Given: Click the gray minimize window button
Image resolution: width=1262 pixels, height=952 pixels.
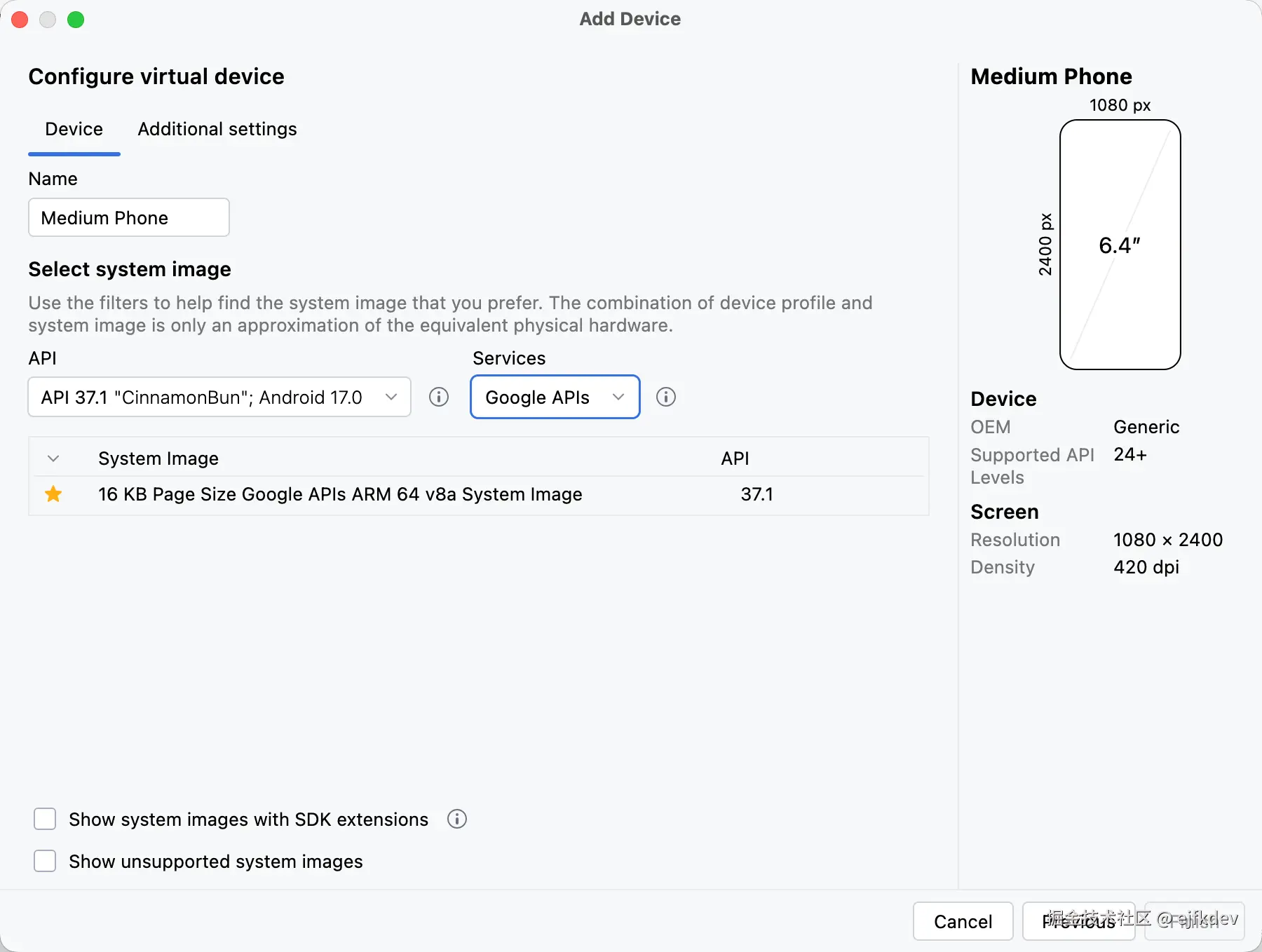Looking at the screenshot, I should click(48, 20).
